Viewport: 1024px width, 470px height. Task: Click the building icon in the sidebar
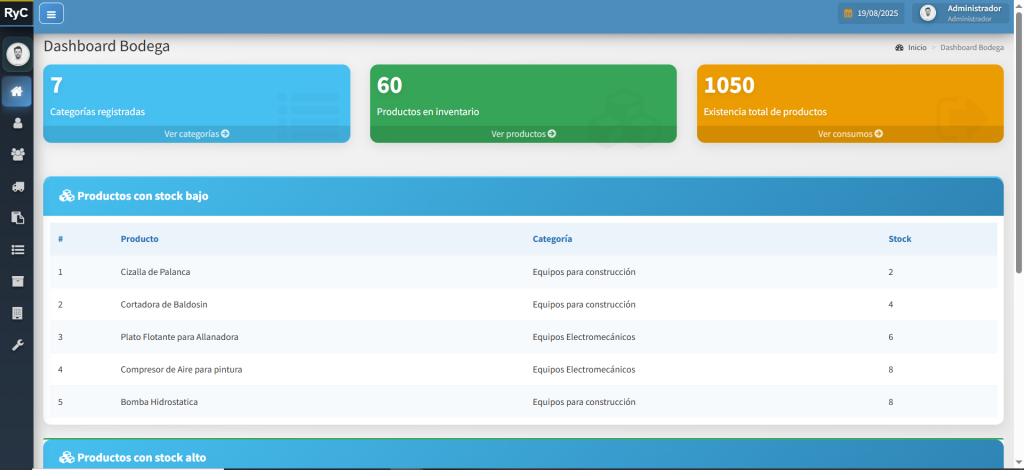click(x=17, y=313)
